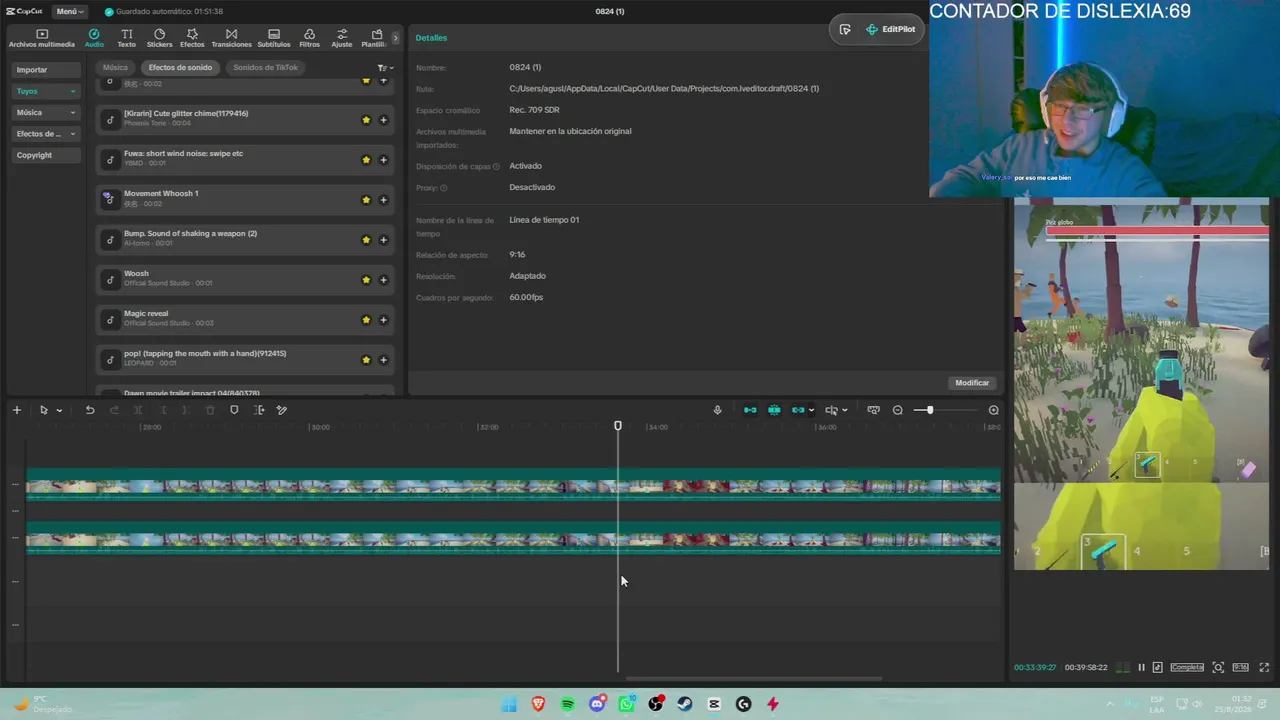Toggle favorite star on pop! sound
This screenshot has height=720, width=1280.
tap(366, 360)
